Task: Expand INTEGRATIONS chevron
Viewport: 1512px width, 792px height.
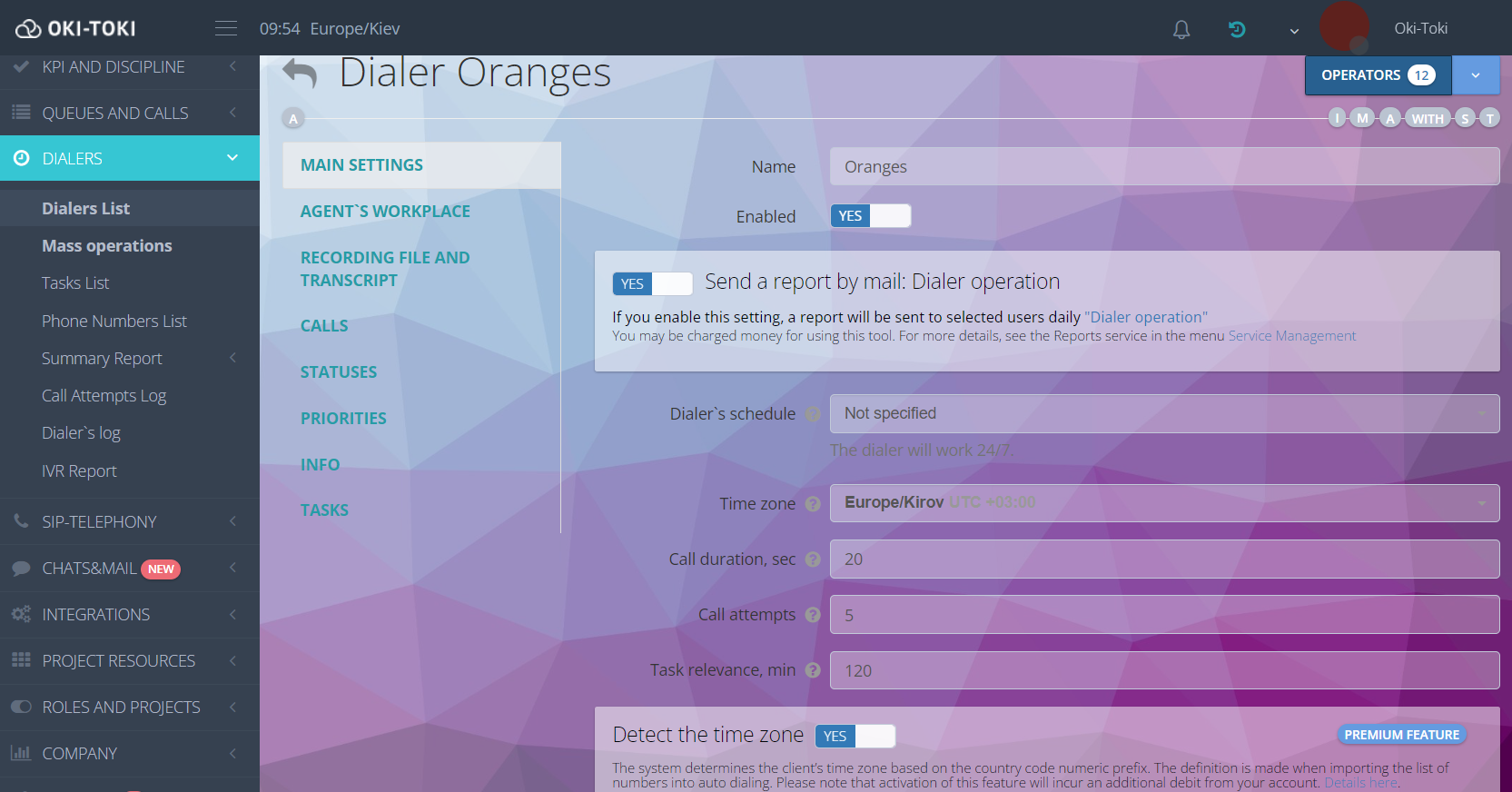Action: pos(232,615)
